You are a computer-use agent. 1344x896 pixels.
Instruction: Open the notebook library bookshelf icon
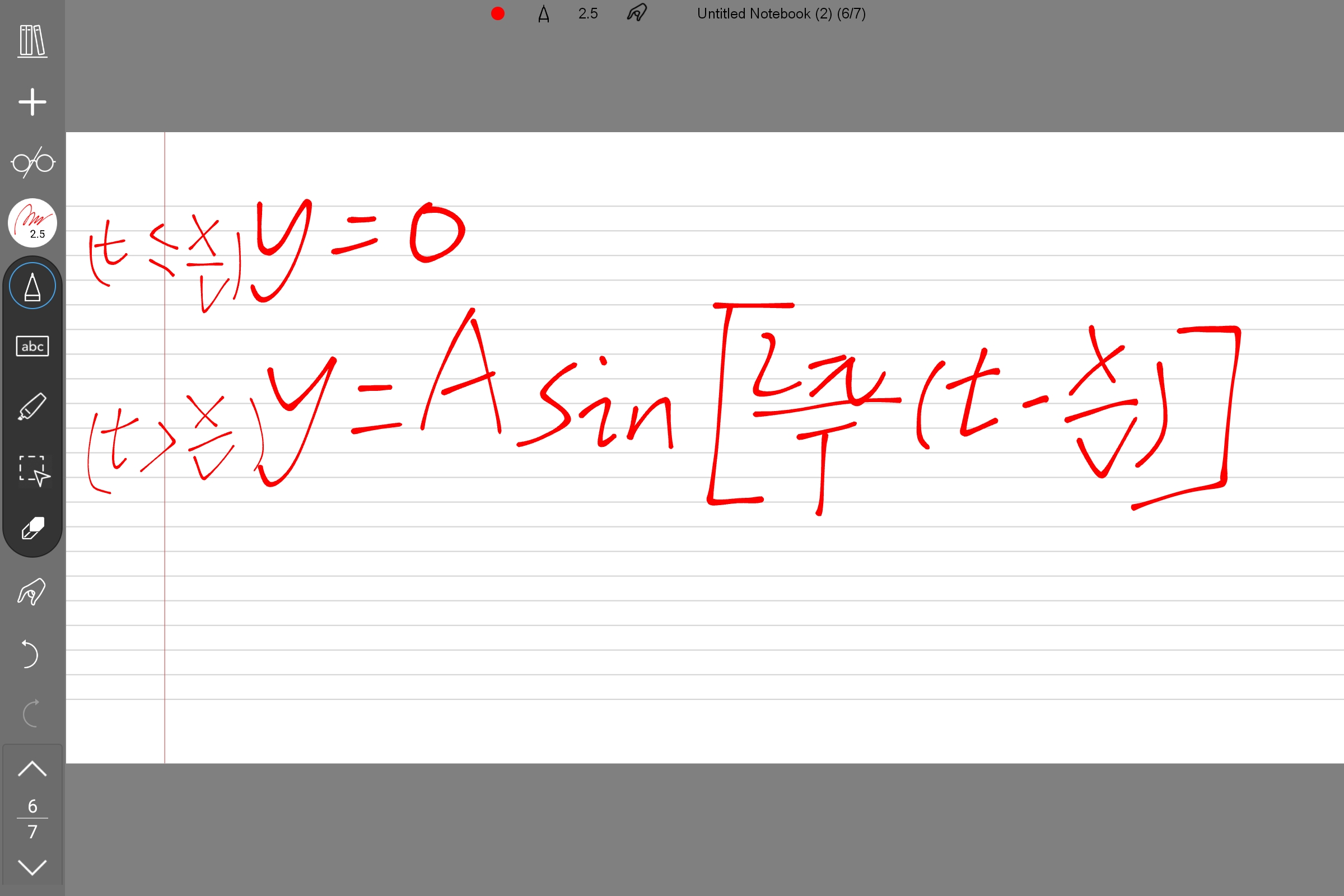tap(32, 40)
